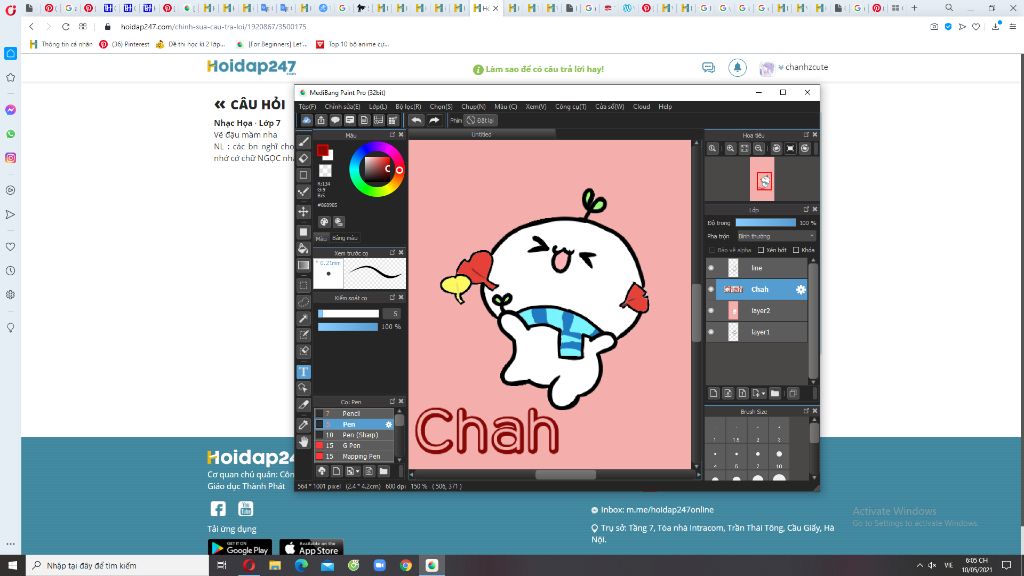Select the Select Pen tool
The height and width of the screenshot is (576, 1024).
pyautogui.click(x=304, y=335)
